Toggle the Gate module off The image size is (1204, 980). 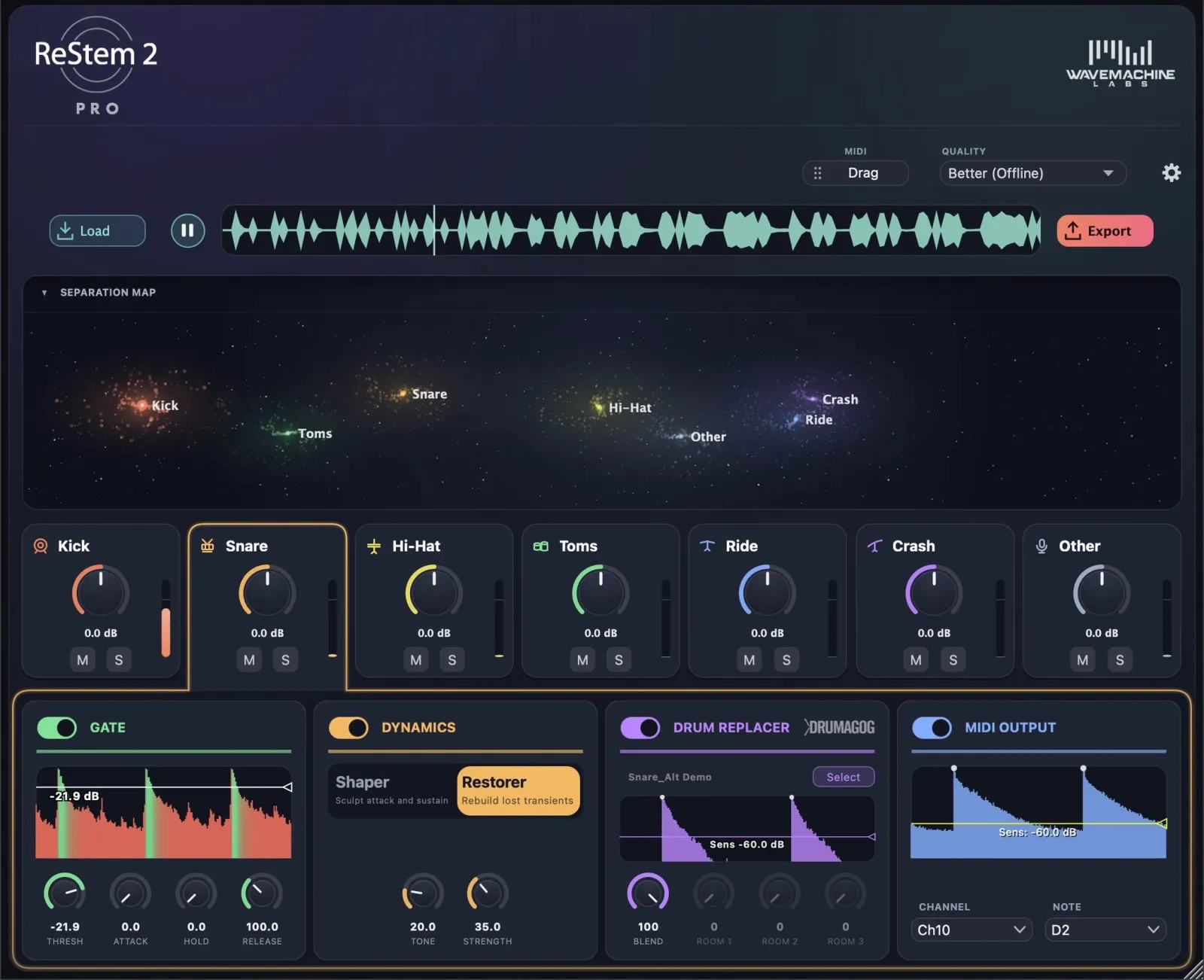57,728
